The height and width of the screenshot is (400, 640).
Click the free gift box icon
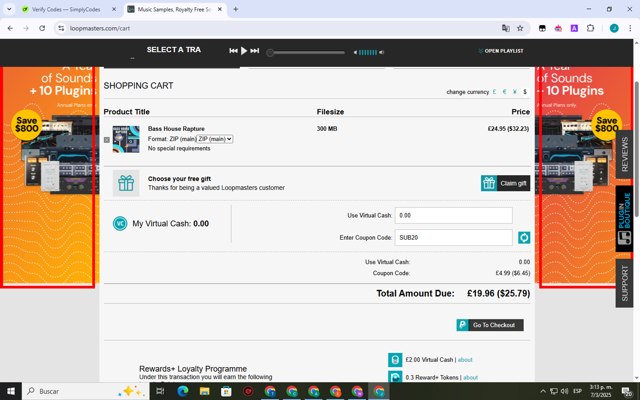126,183
